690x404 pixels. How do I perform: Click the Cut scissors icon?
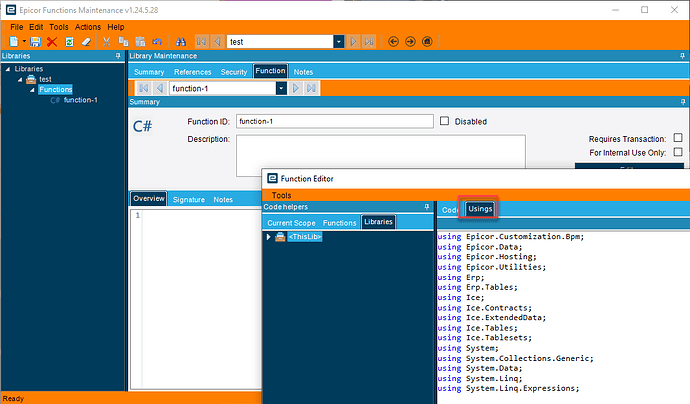click(106, 42)
